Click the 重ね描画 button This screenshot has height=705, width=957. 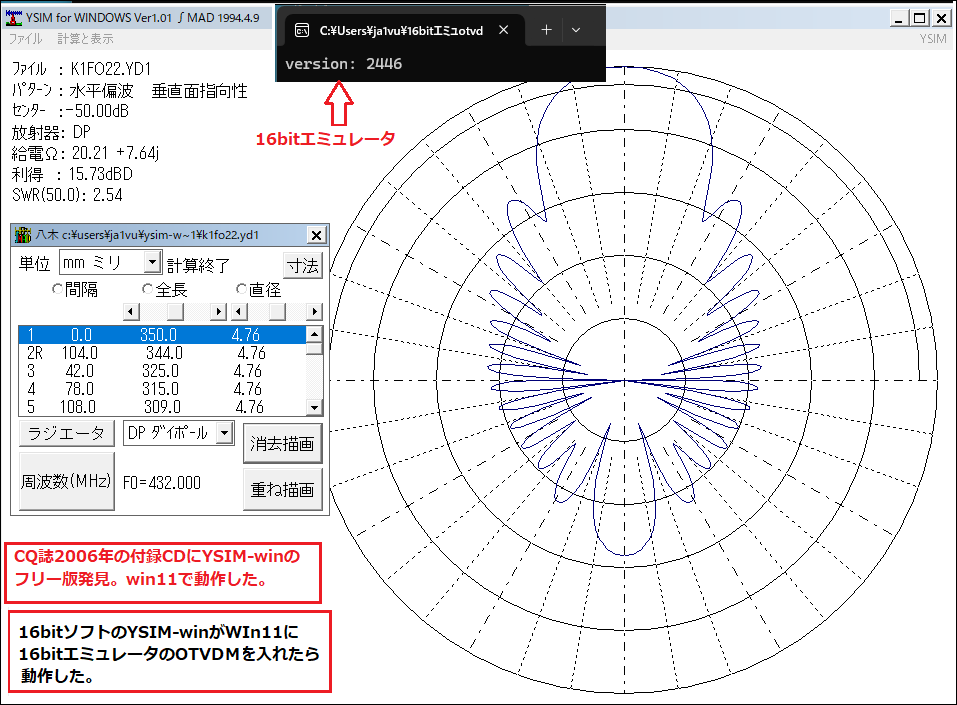282,490
